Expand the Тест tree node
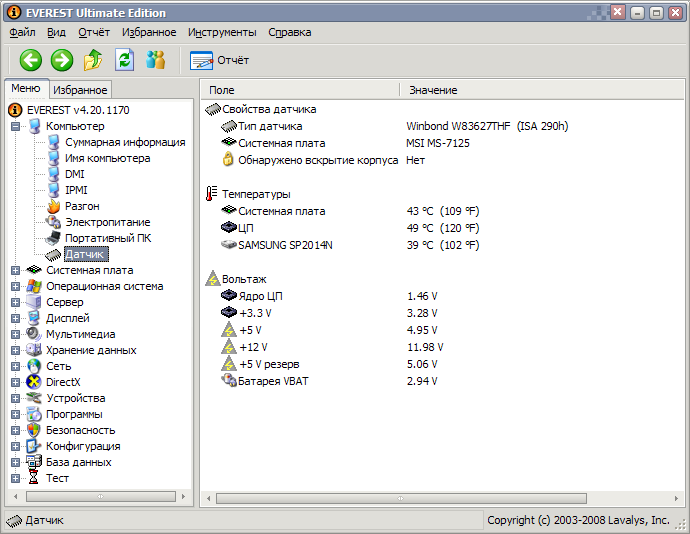The width and height of the screenshot is (690, 534). pyautogui.click(x=15, y=478)
